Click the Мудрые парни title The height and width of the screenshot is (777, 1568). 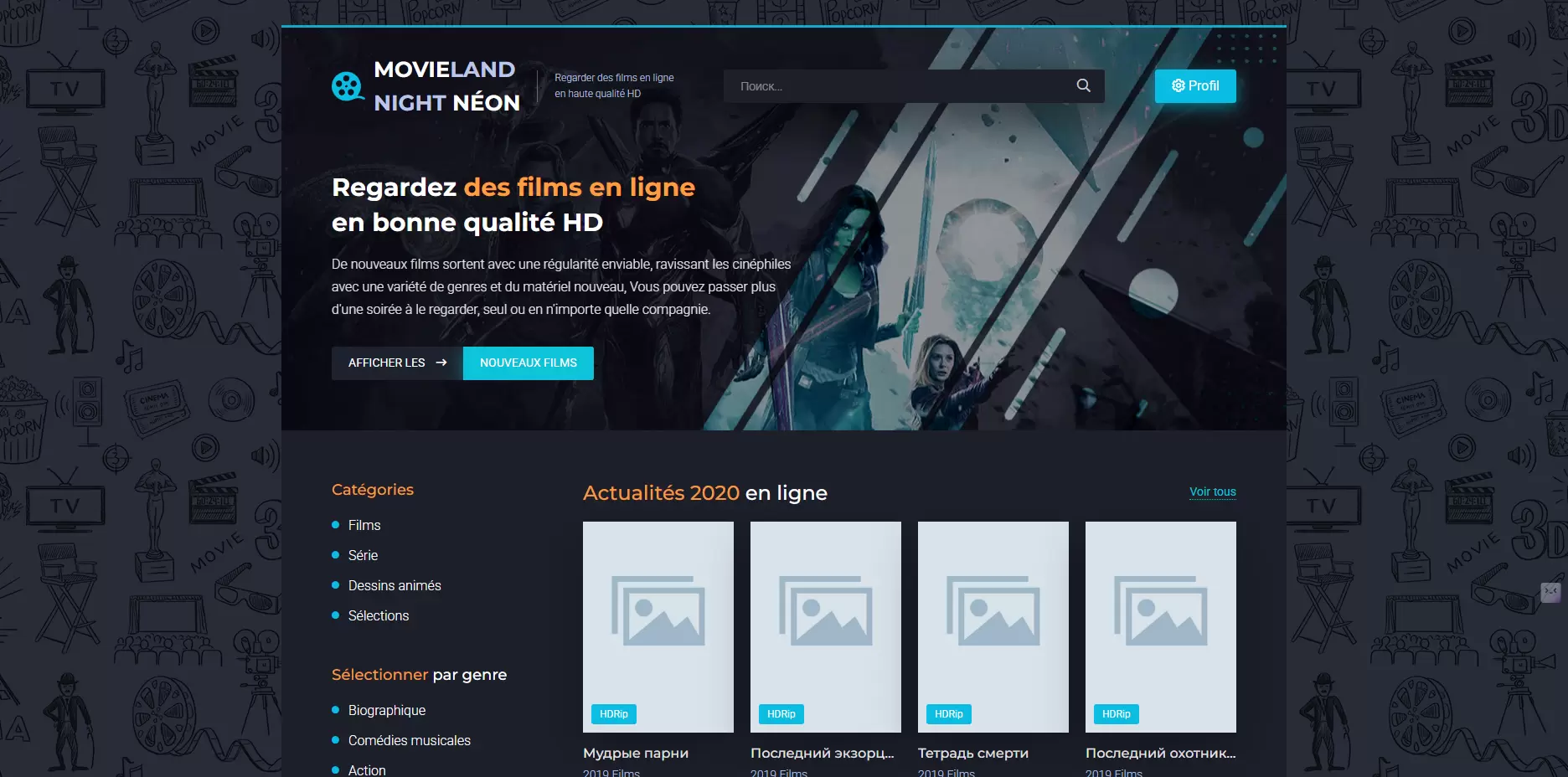pos(636,753)
